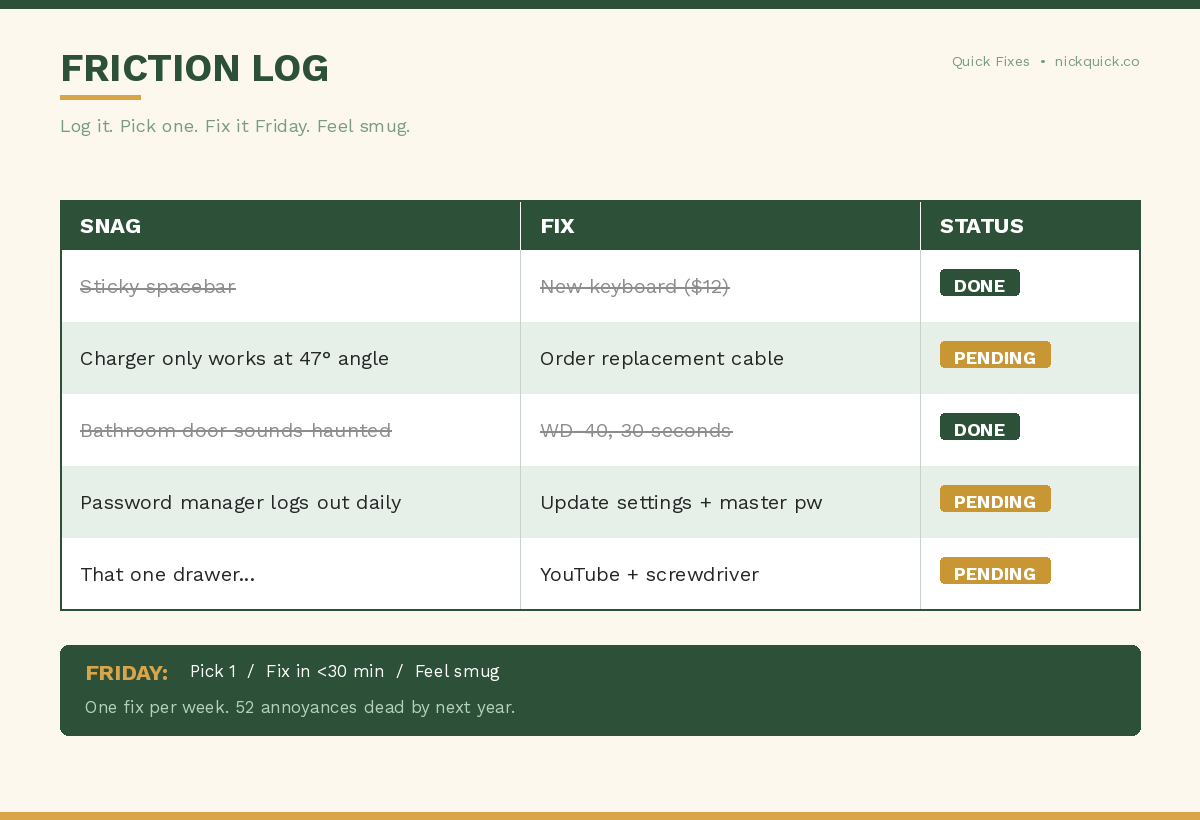Click the FRICTION LOG title
This screenshot has width=1200, height=820.
(x=194, y=68)
